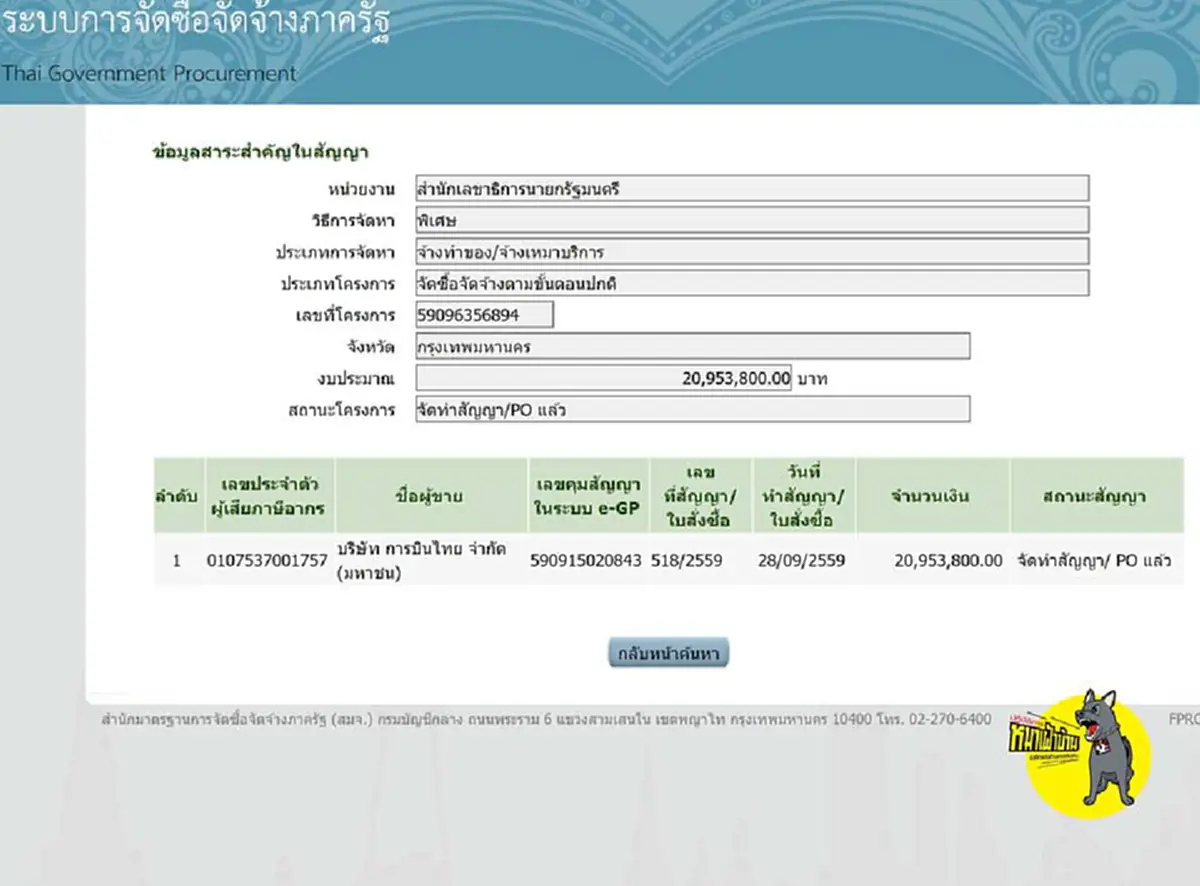1200x886 pixels.
Task: Click the กลับหน้าค้นหา button
Action: (x=669, y=653)
